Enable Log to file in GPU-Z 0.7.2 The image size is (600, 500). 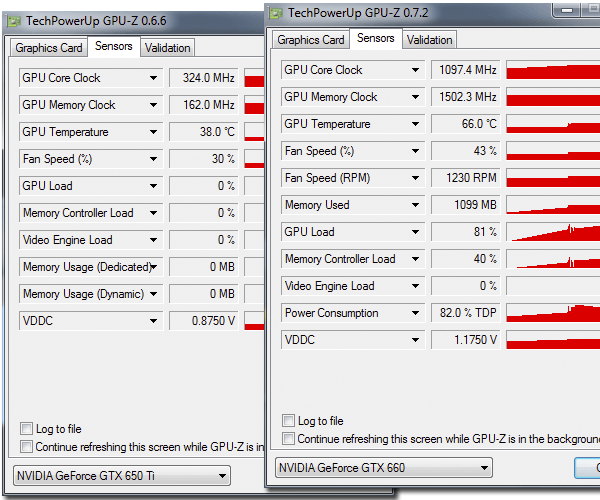[289, 420]
